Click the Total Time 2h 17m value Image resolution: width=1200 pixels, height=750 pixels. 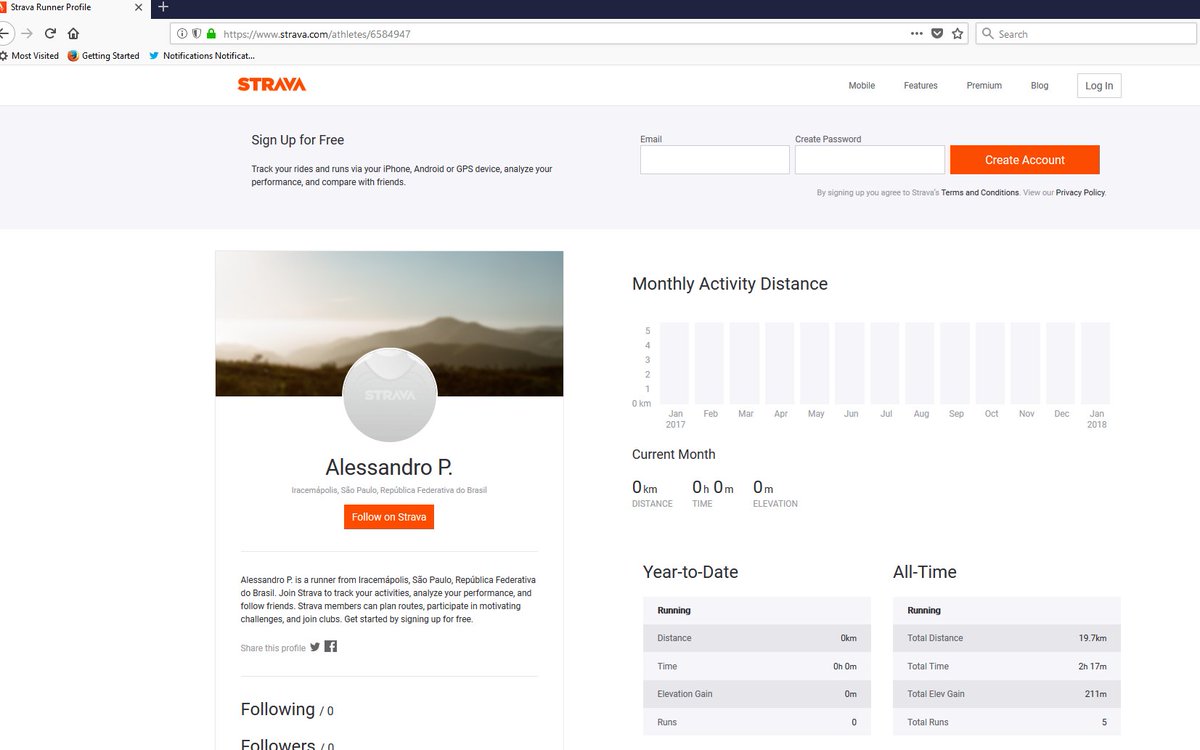pos(1093,666)
